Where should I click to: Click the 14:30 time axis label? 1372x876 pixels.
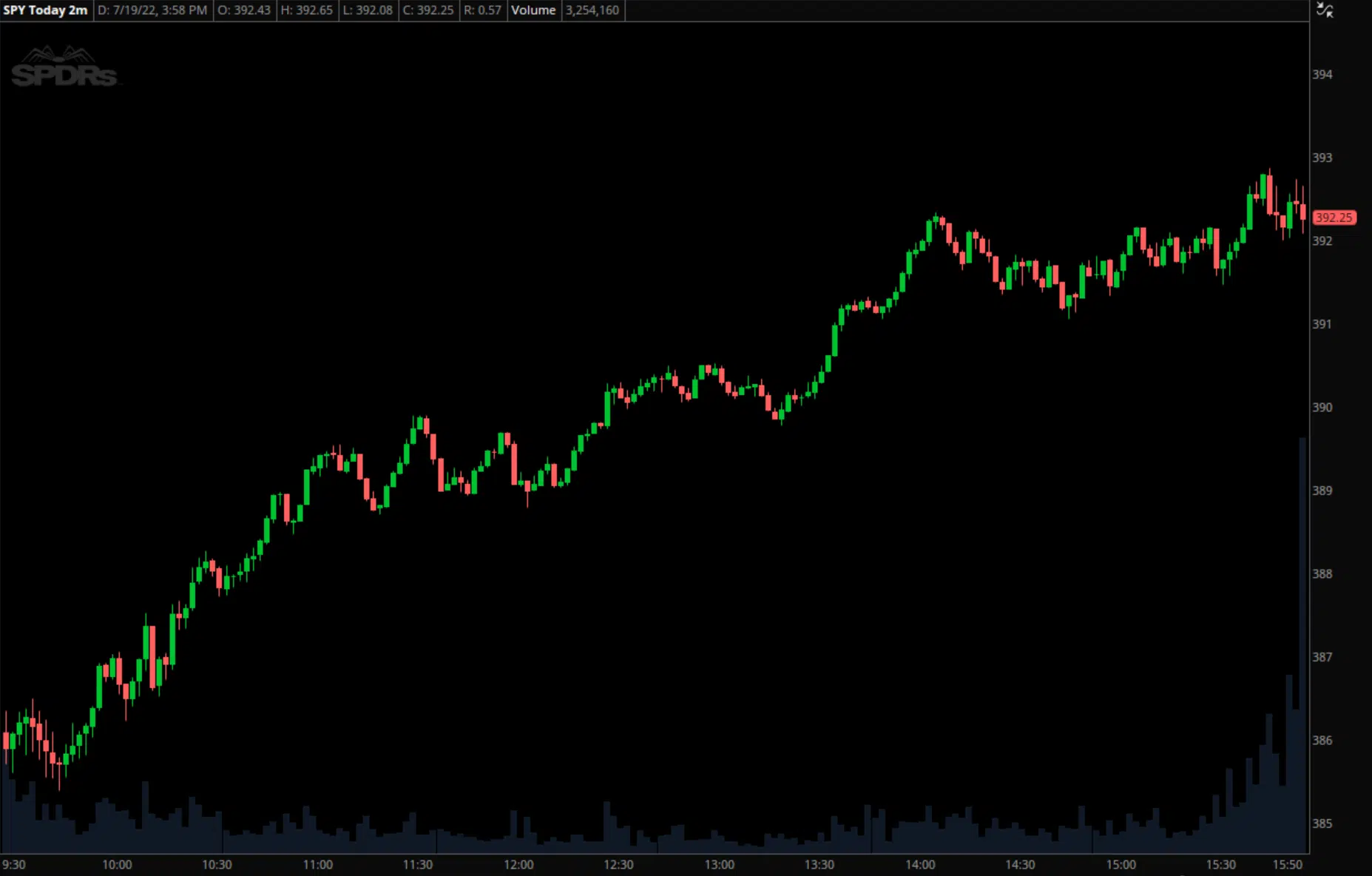pos(1020,865)
